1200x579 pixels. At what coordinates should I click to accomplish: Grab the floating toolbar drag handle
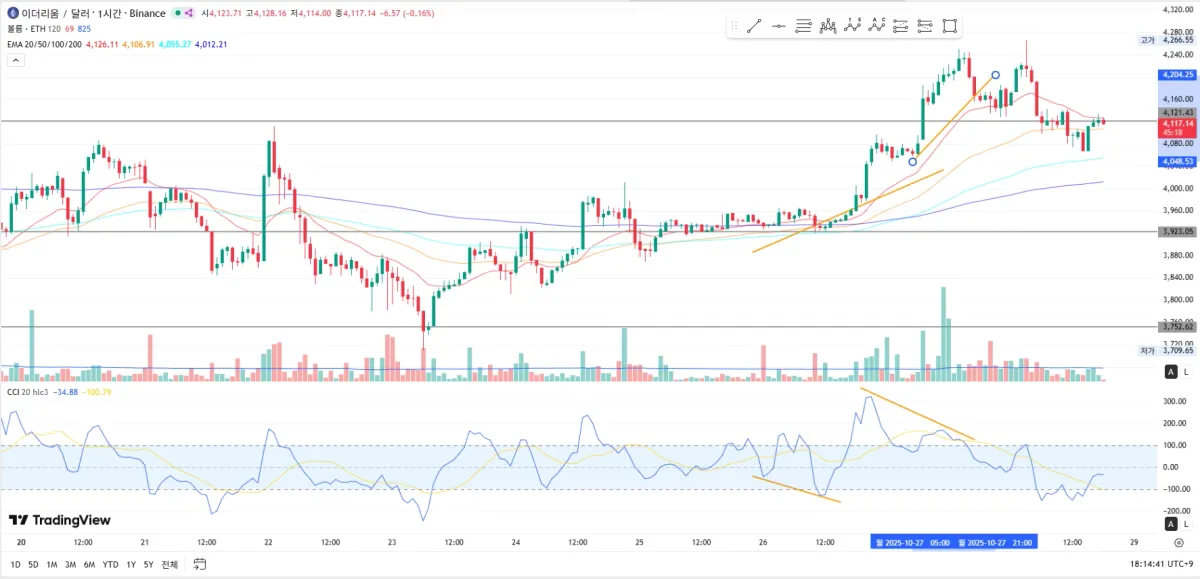735,26
